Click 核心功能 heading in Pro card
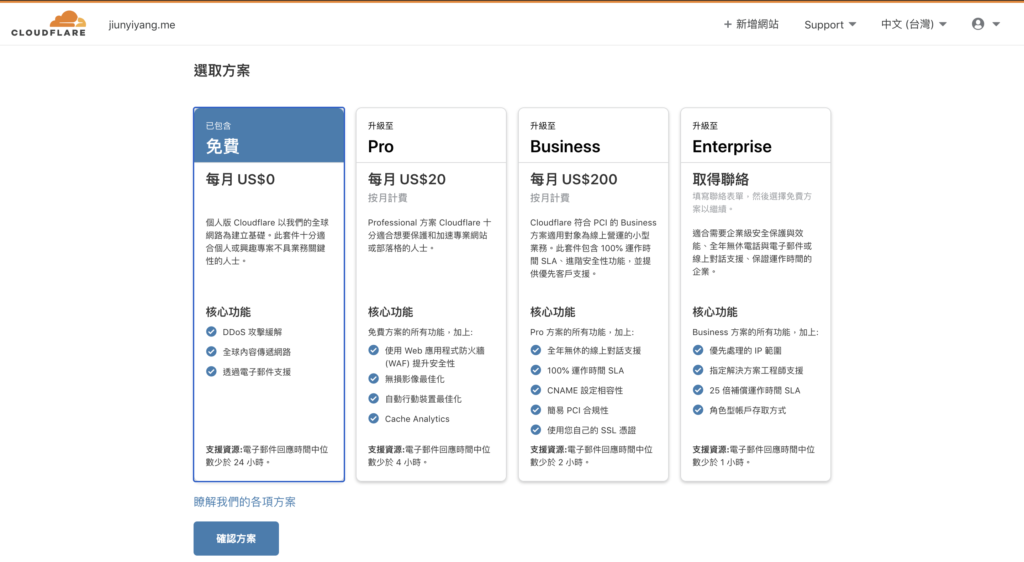 tap(391, 312)
